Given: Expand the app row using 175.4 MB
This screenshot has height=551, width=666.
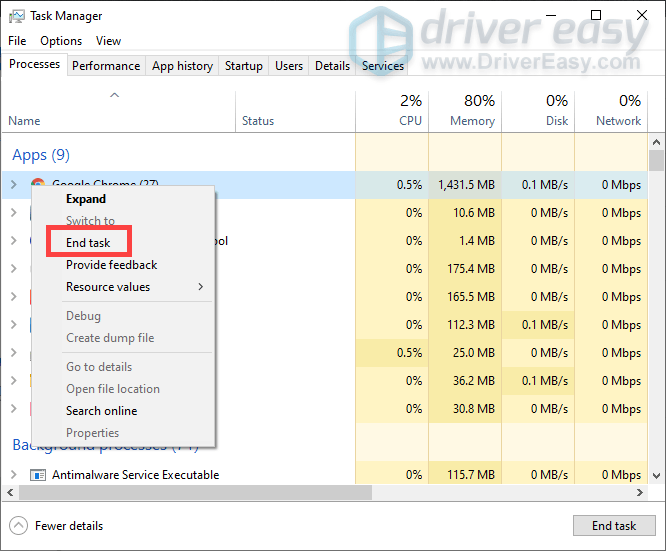Looking at the screenshot, I should pyautogui.click(x=14, y=268).
